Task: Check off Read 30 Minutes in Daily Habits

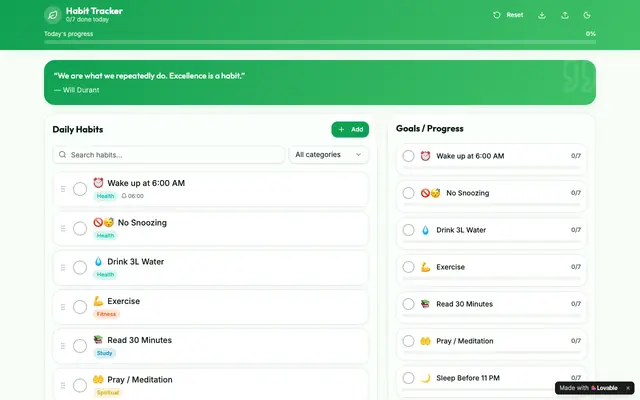Action: pos(80,346)
